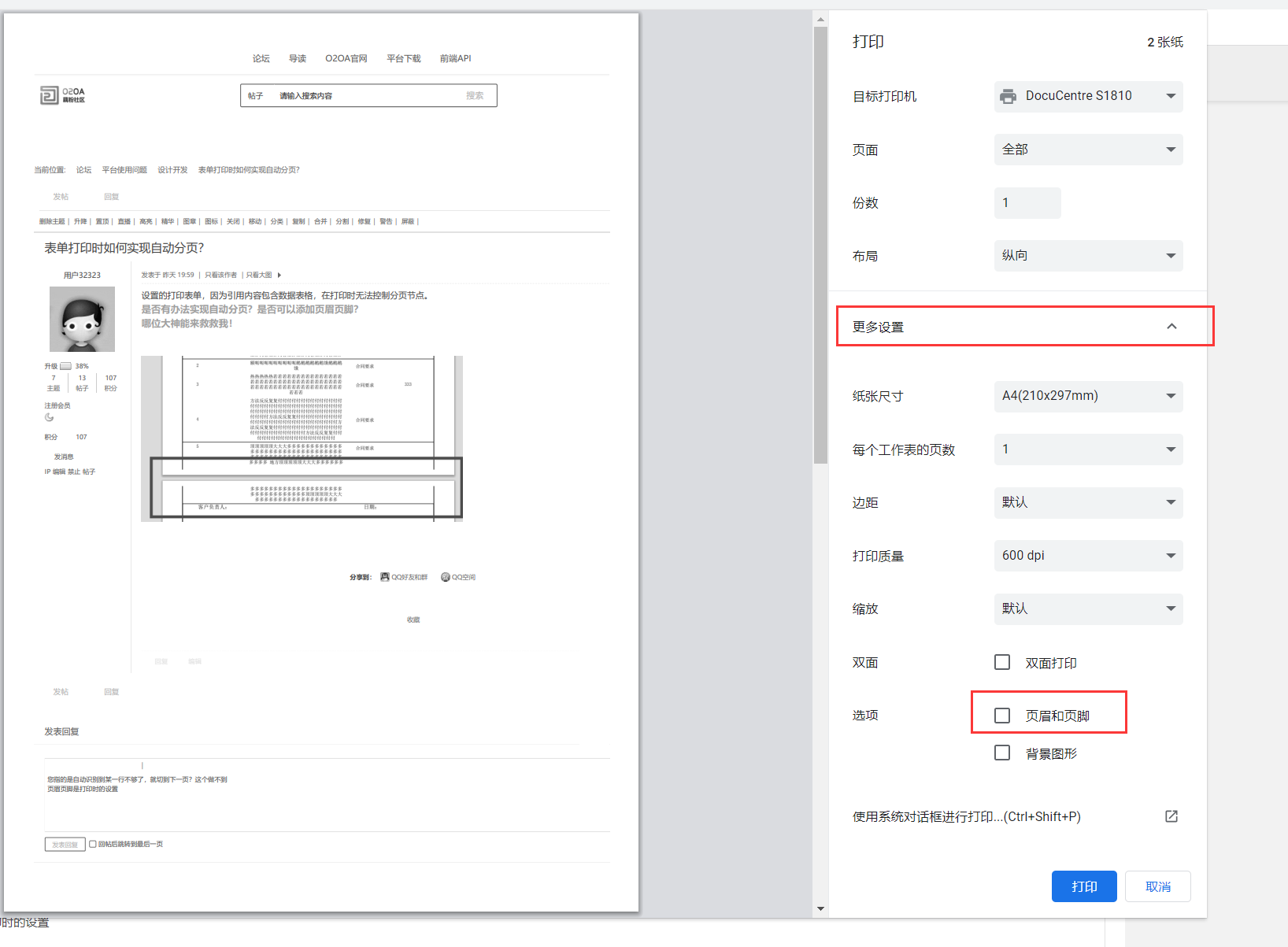This screenshot has height=947, width=1288.
Task: Click 论坛 in the preview top navigation
Action: (x=261, y=58)
